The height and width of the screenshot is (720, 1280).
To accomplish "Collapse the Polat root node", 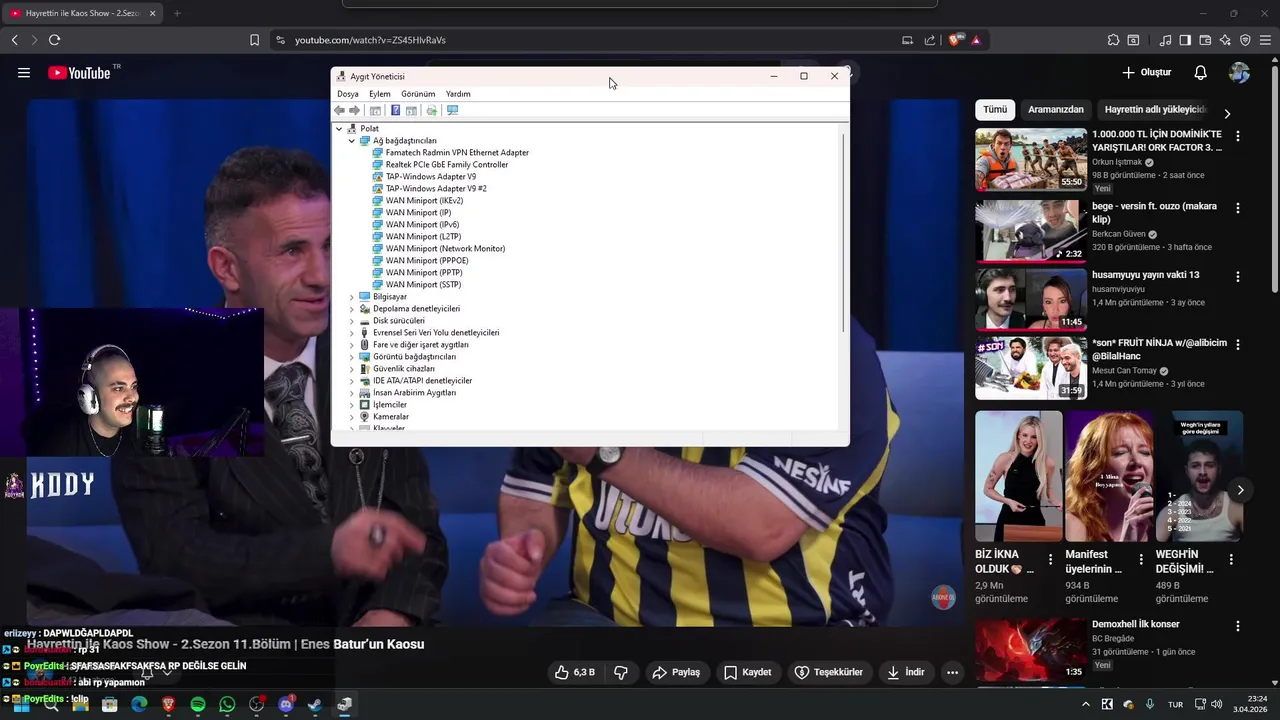I will click(339, 129).
